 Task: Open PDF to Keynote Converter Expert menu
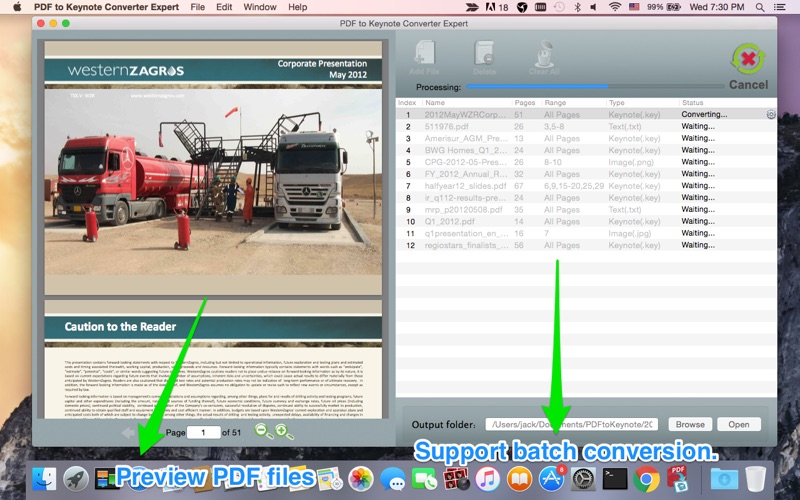click(106, 7)
